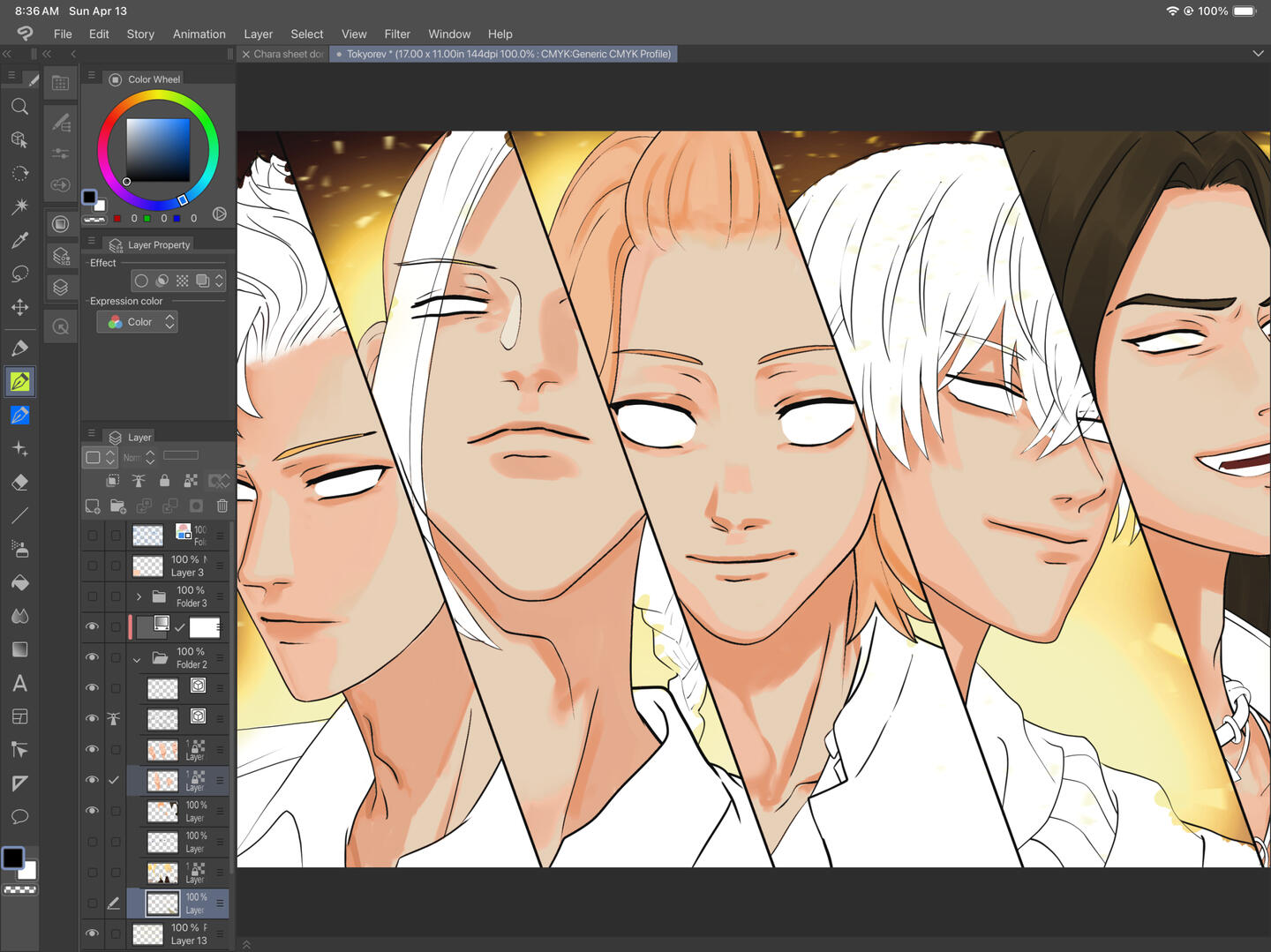Show Layer 3 using its visibility box
This screenshot has width=1271, height=952.
point(92,566)
